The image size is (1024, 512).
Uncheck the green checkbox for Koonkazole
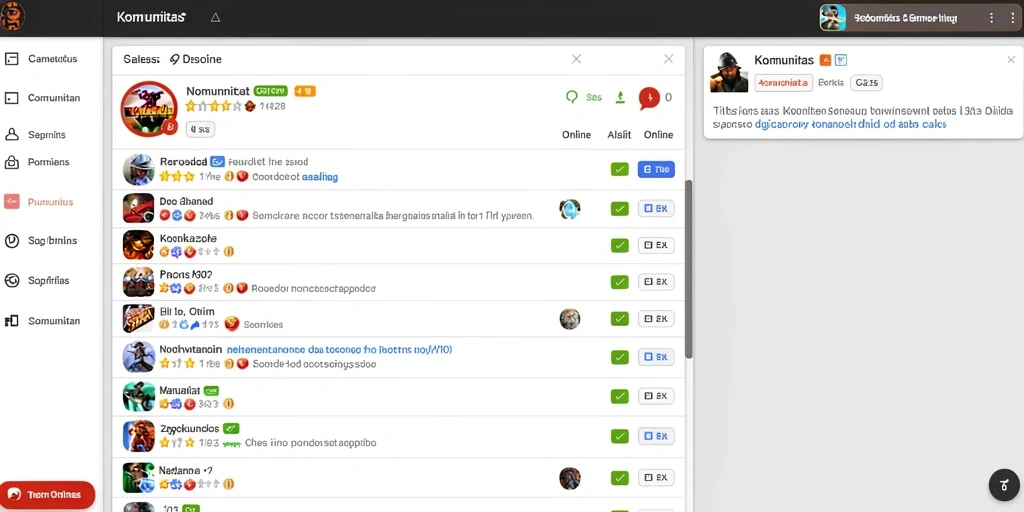point(619,245)
